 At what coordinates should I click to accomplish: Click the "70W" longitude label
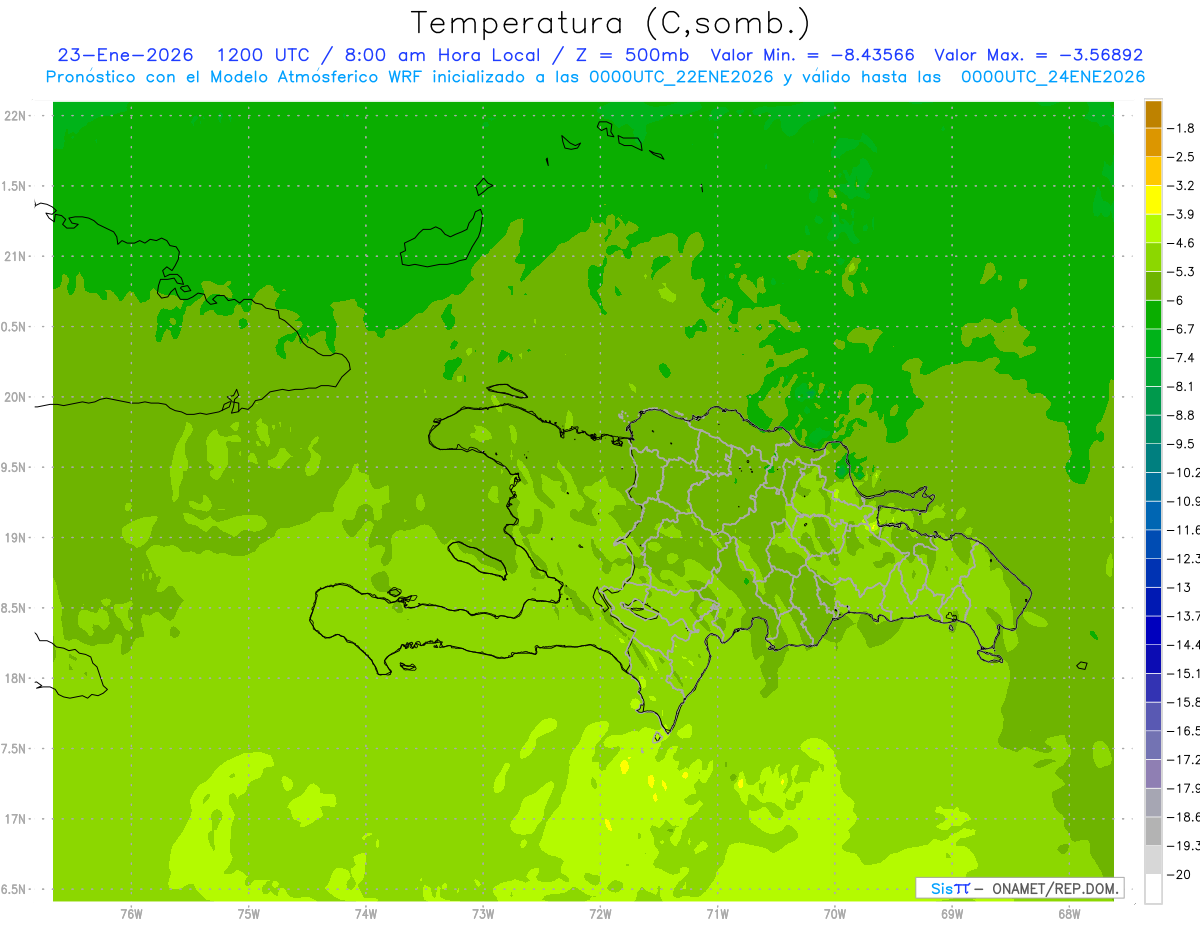pyautogui.click(x=835, y=914)
